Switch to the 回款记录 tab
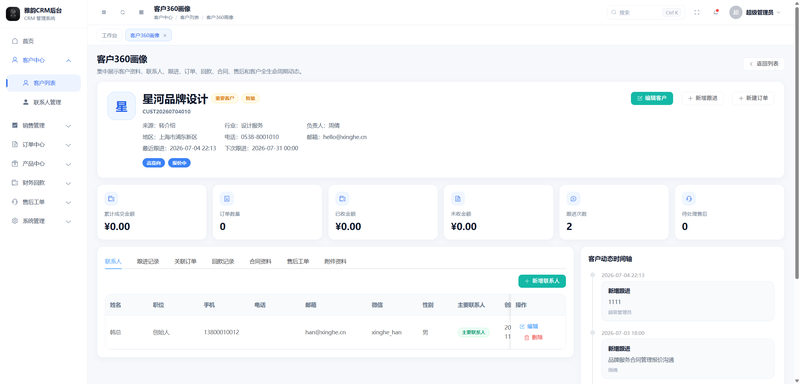The height and width of the screenshot is (384, 800). click(x=223, y=261)
